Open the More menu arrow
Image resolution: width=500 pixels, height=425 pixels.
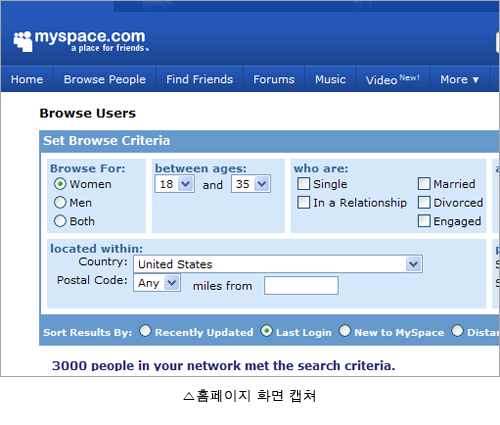pos(476,80)
